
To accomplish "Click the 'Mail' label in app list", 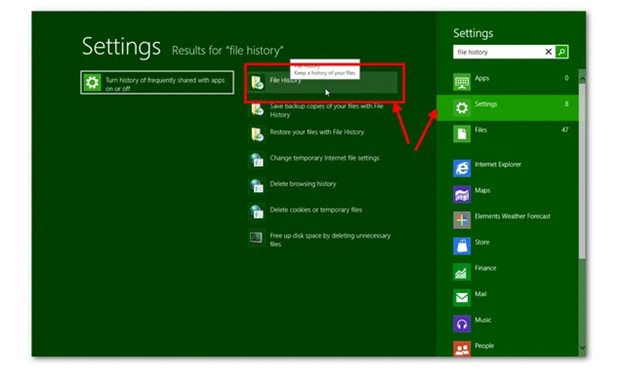I will tap(480, 294).
